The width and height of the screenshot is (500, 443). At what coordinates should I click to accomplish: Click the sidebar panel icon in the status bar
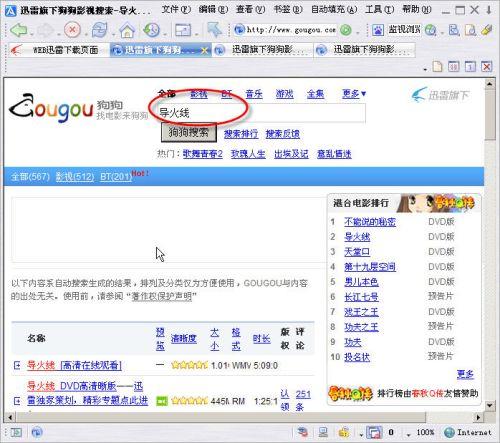[16, 432]
